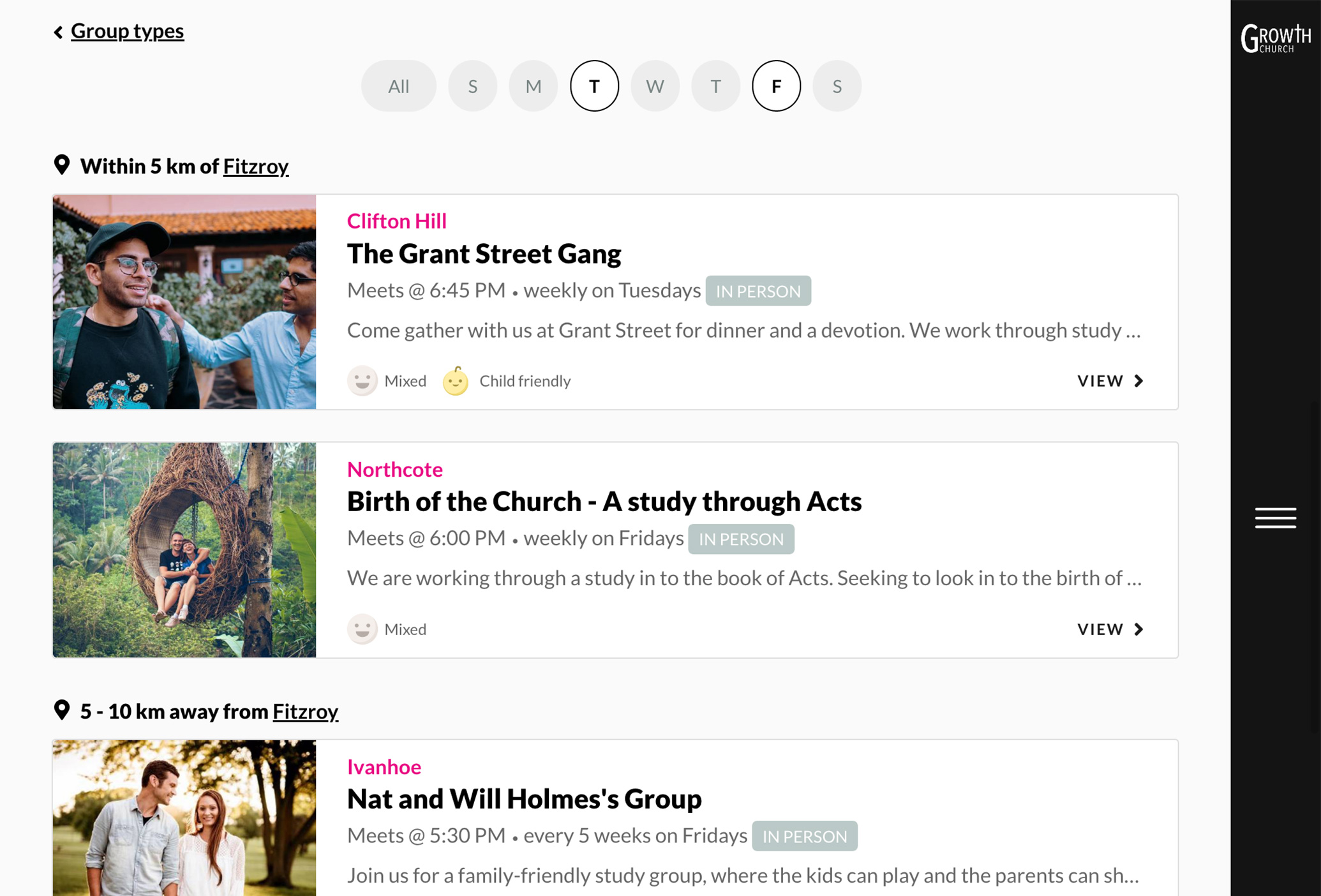
Task: Deselect the Tuesday day filter
Action: (x=594, y=86)
